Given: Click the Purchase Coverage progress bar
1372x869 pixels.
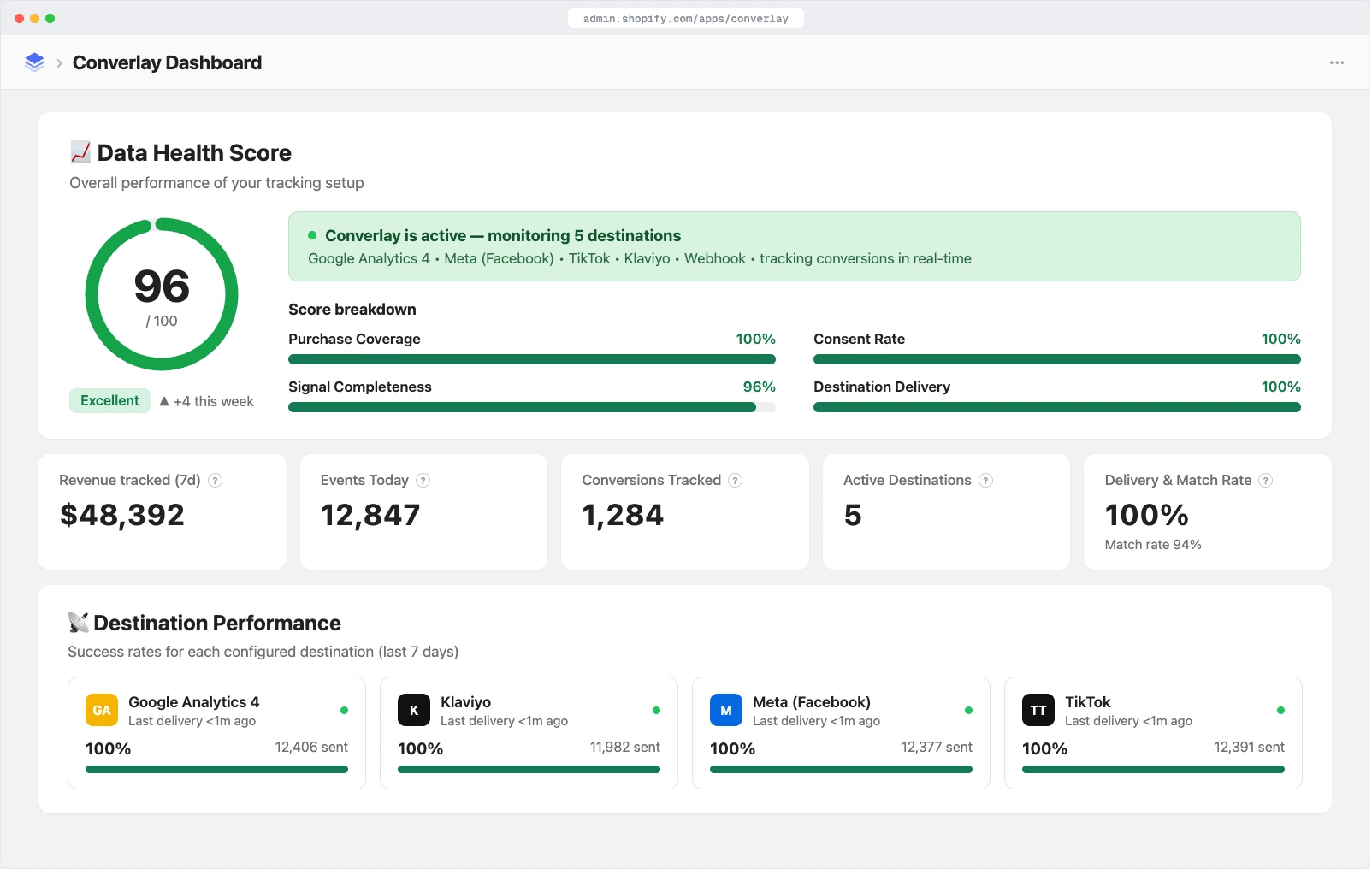Looking at the screenshot, I should pos(532,360).
